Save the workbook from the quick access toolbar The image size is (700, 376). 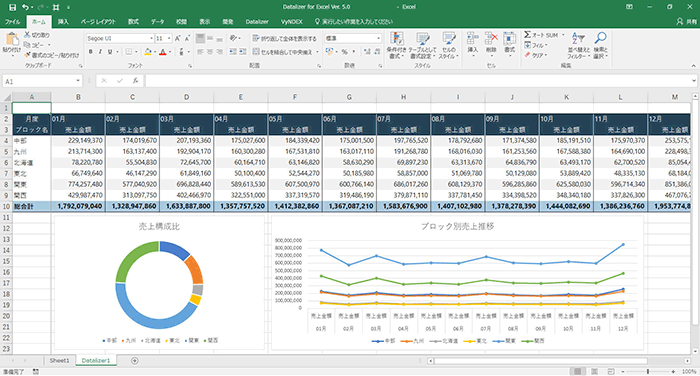[12, 7]
